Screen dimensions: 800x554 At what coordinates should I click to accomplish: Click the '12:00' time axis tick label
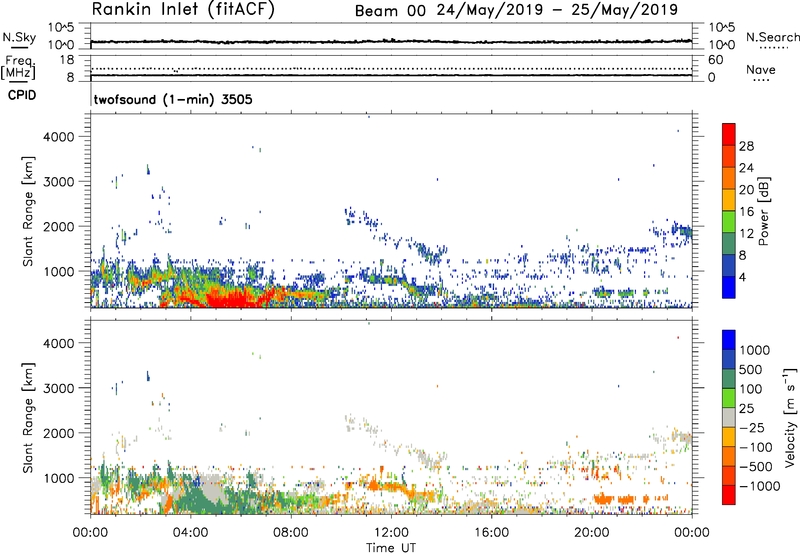pos(391,533)
